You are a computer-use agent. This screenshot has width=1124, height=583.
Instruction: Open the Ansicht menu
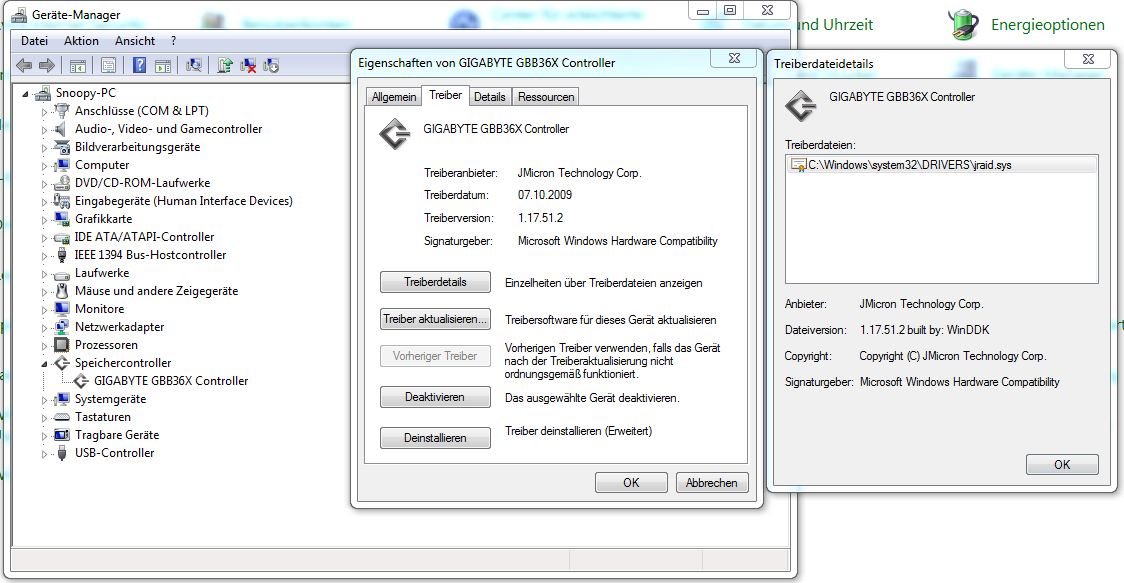tap(135, 41)
